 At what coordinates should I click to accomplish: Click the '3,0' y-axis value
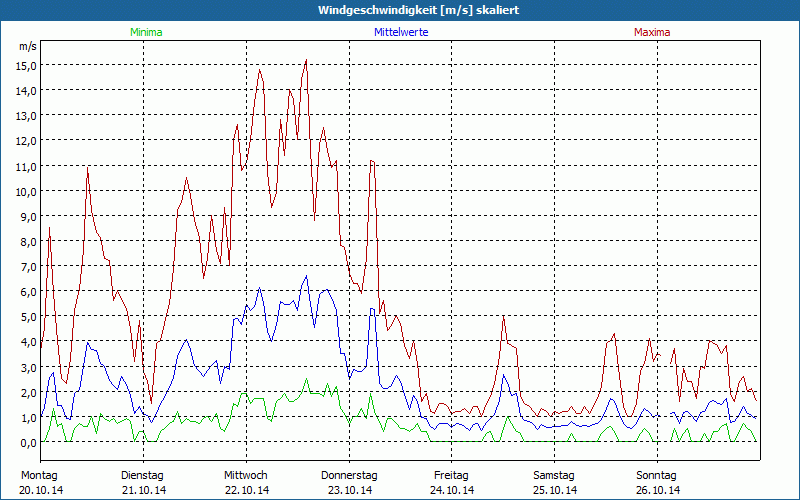click(30, 367)
